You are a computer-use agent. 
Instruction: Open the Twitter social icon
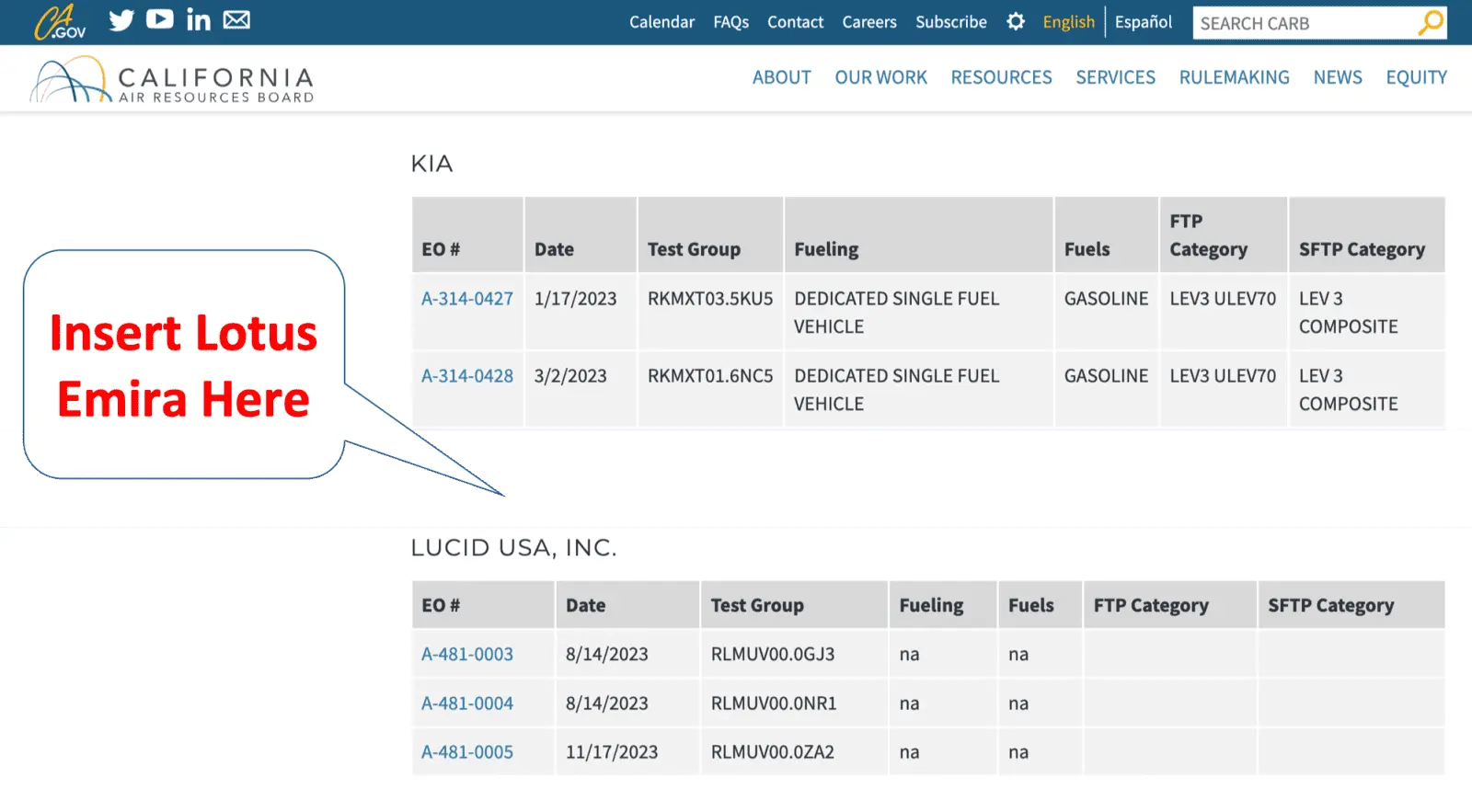click(121, 20)
